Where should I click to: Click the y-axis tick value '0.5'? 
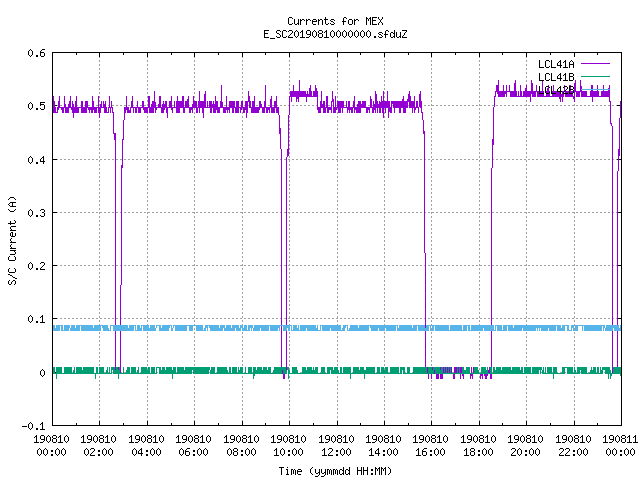point(36,106)
